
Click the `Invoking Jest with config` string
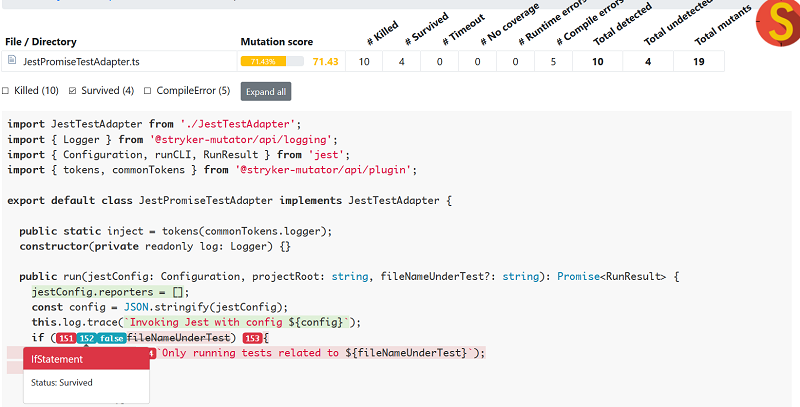[237, 322]
